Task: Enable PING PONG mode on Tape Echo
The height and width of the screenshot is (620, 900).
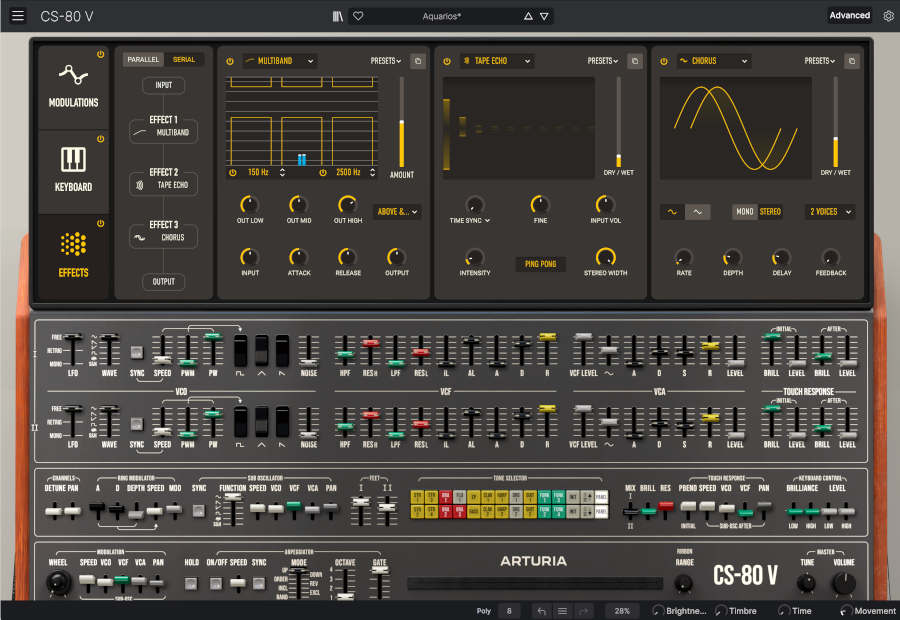Action: pyautogui.click(x=540, y=263)
